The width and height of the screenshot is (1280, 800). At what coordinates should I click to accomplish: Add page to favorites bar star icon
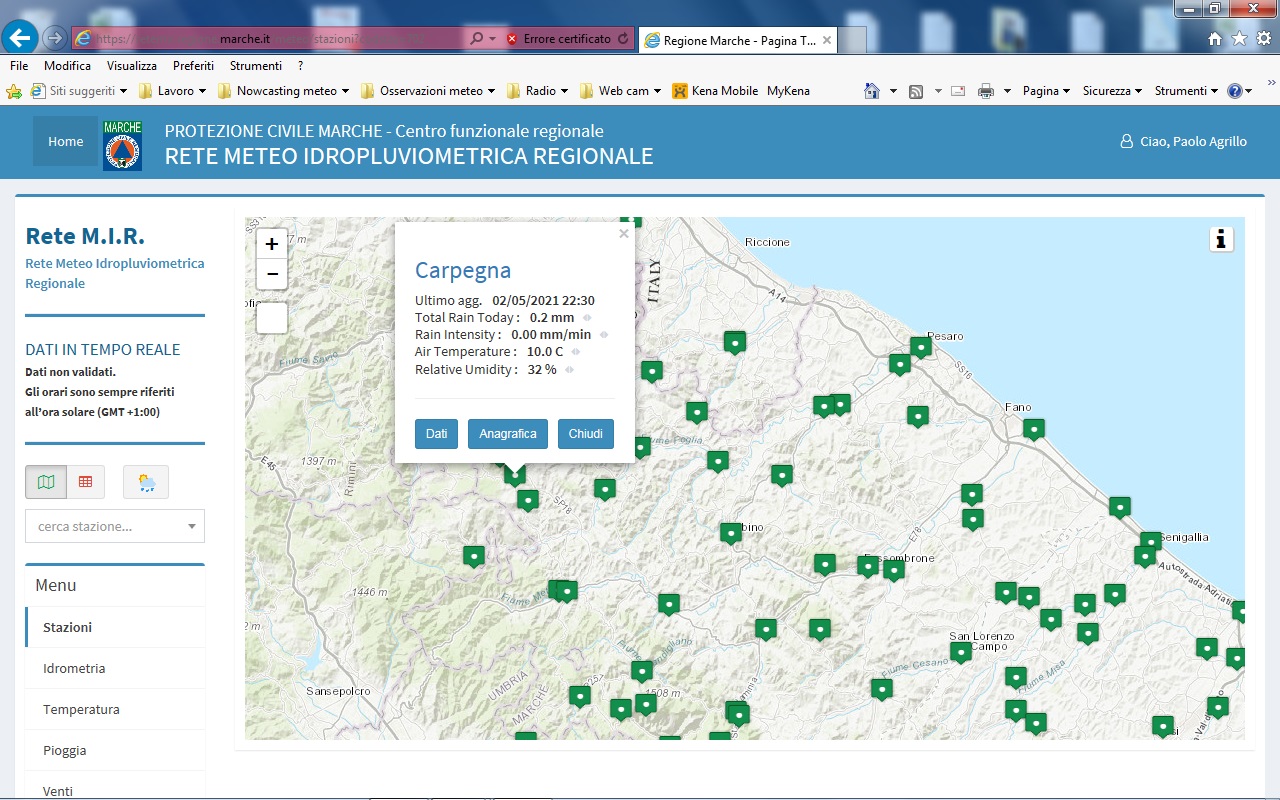(x=14, y=91)
